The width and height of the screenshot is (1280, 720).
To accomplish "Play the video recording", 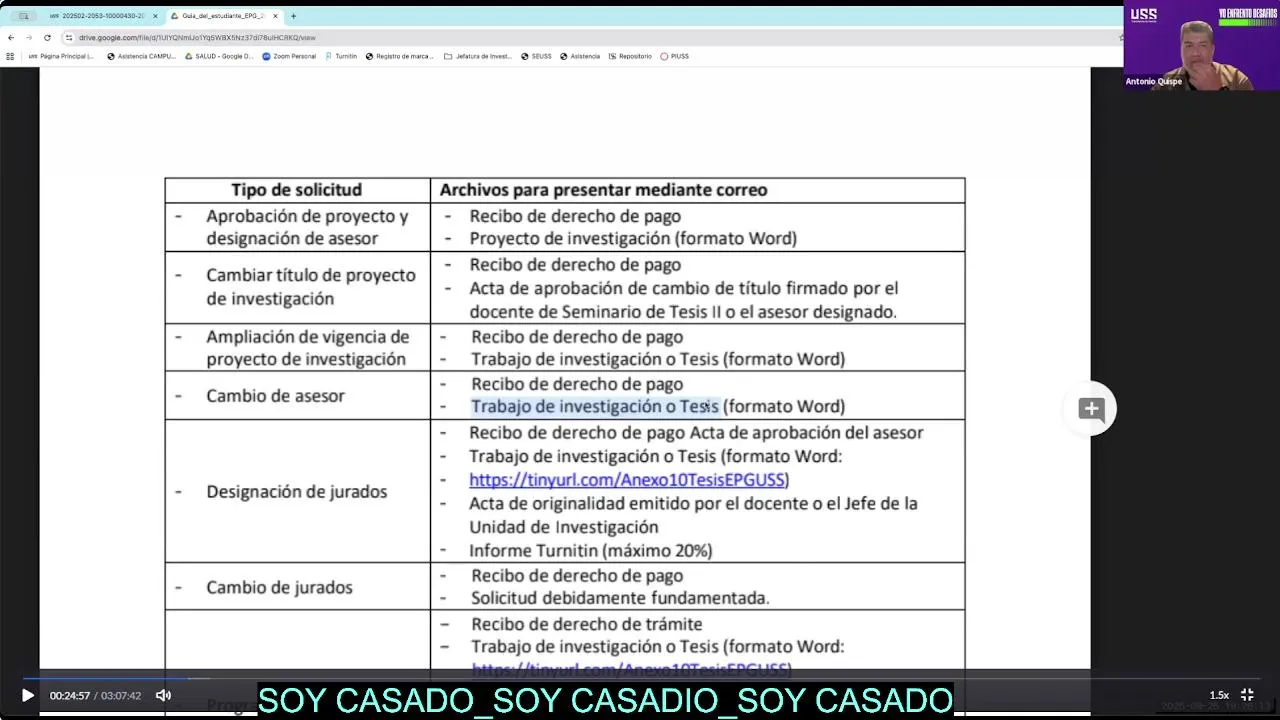I will tap(27, 695).
